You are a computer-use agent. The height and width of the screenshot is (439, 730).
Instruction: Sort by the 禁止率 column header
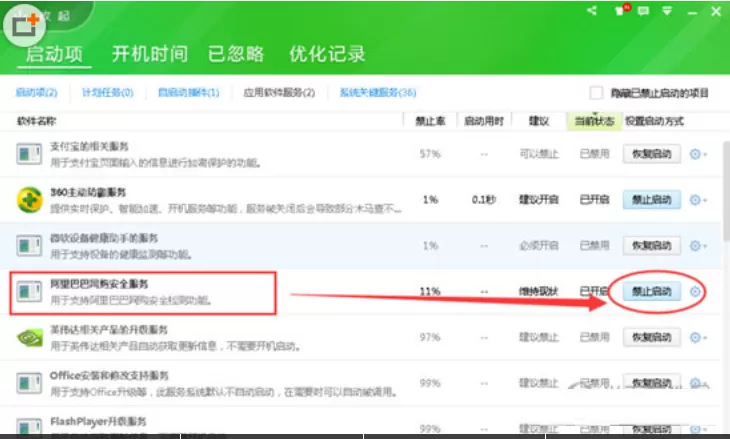[430, 121]
